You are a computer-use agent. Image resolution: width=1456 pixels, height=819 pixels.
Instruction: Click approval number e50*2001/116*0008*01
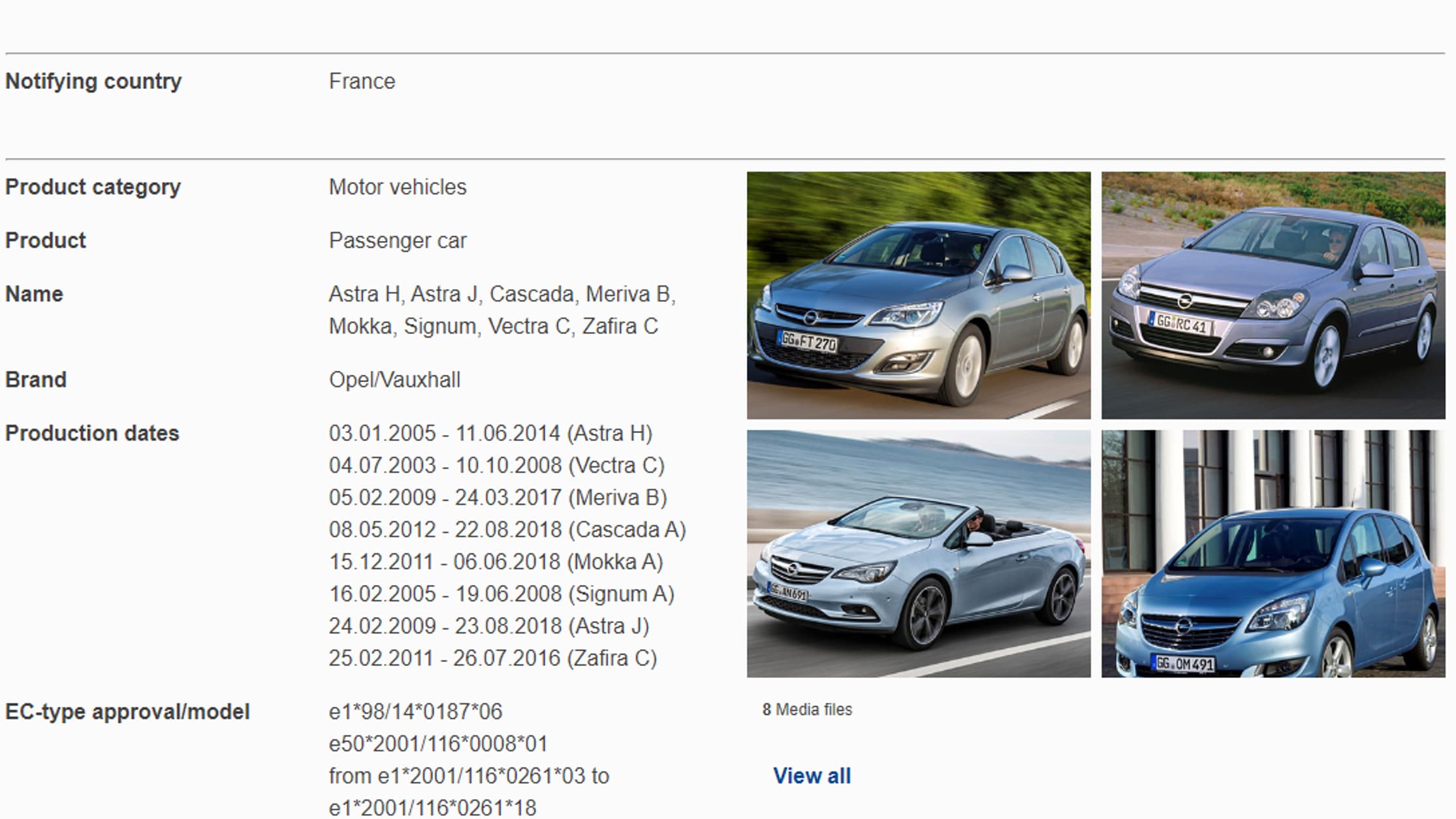438,743
